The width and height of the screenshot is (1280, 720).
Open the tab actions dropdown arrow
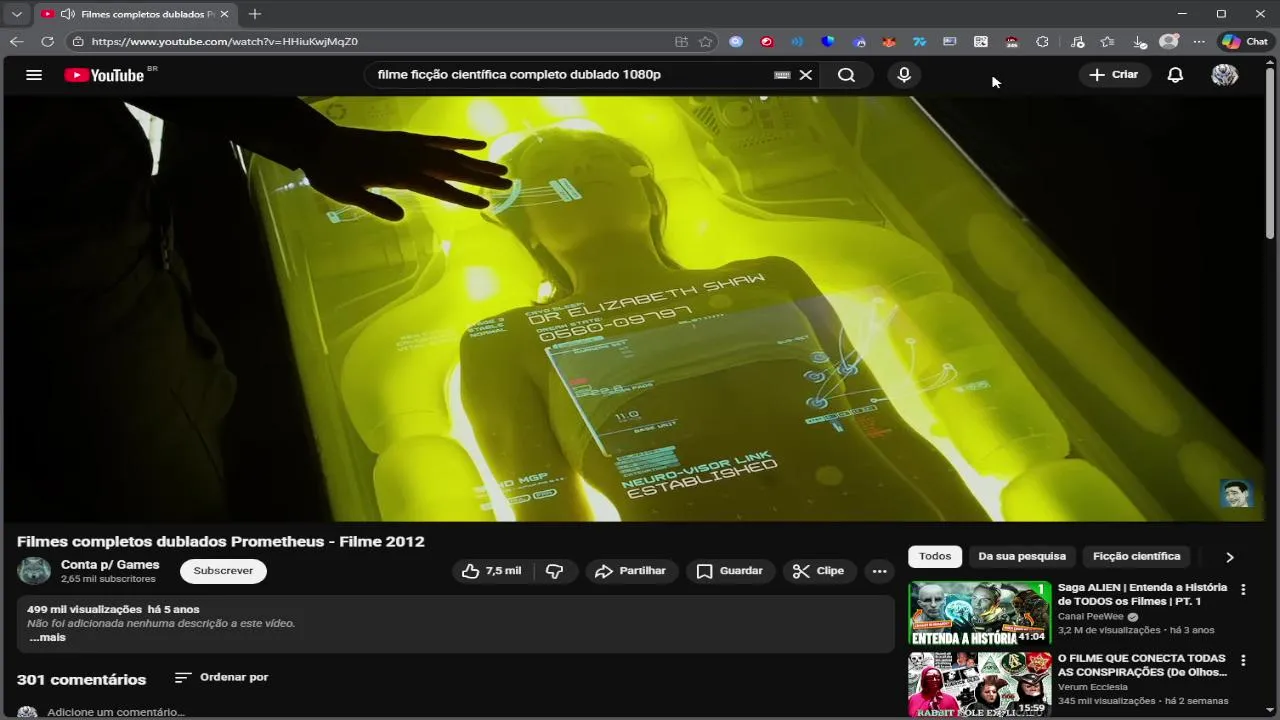coord(16,14)
